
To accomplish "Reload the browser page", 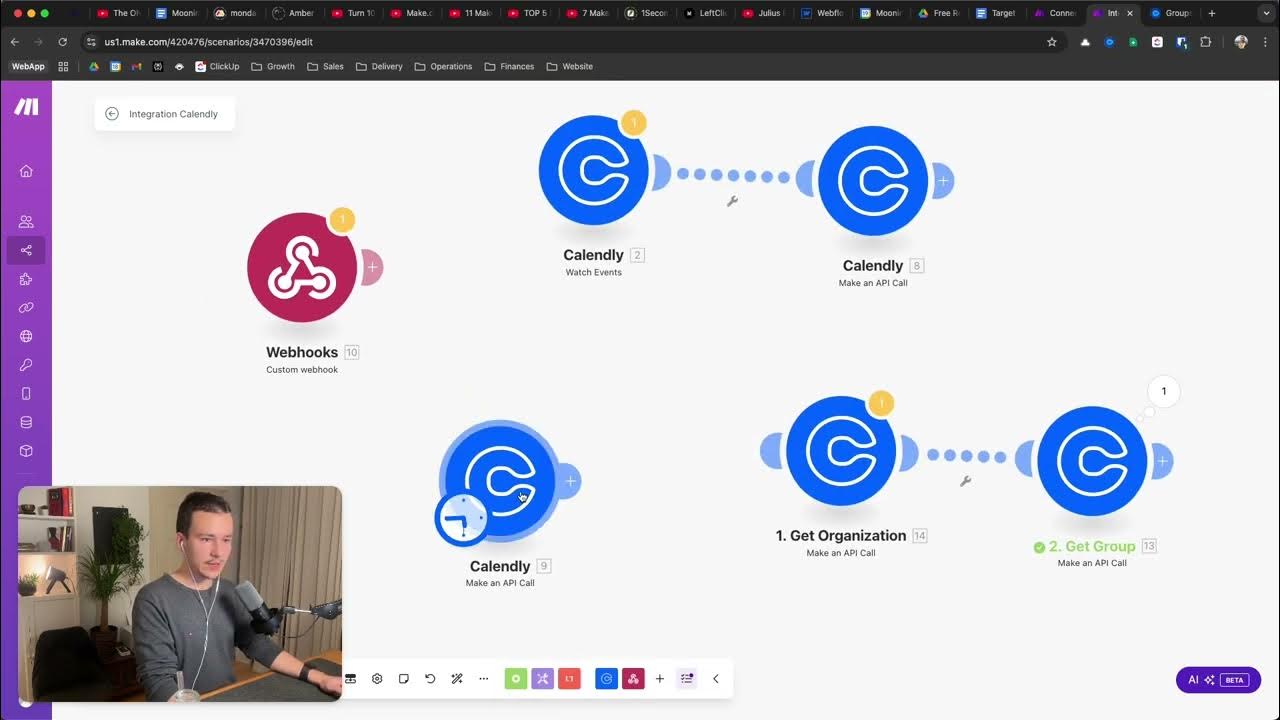I will click(62, 42).
